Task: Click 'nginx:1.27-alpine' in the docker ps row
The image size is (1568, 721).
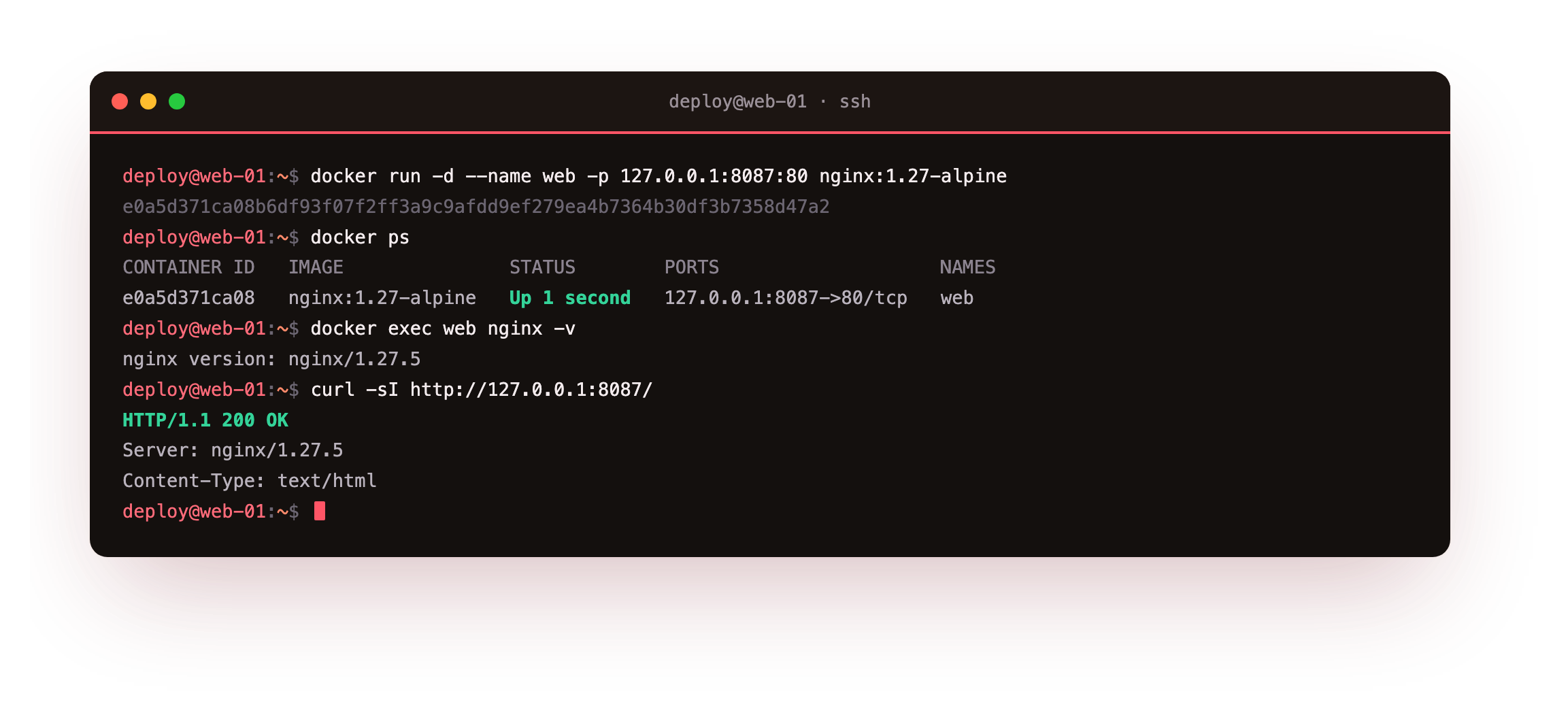Action: click(382, 298)
